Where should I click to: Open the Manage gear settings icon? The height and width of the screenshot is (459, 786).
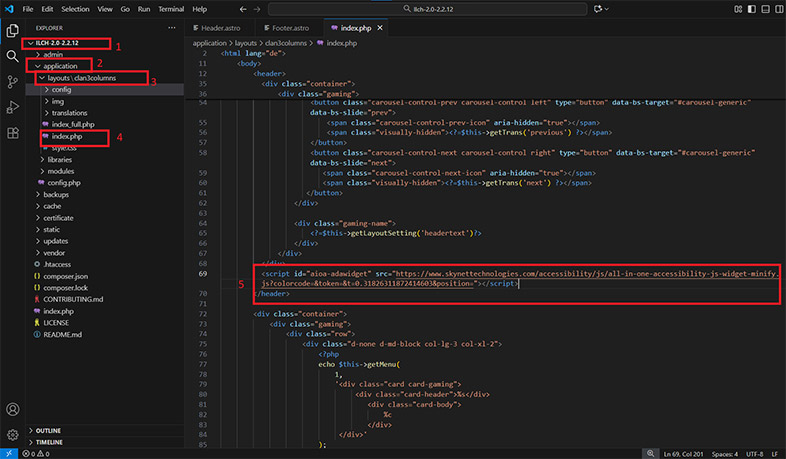[x=12, y=435]
